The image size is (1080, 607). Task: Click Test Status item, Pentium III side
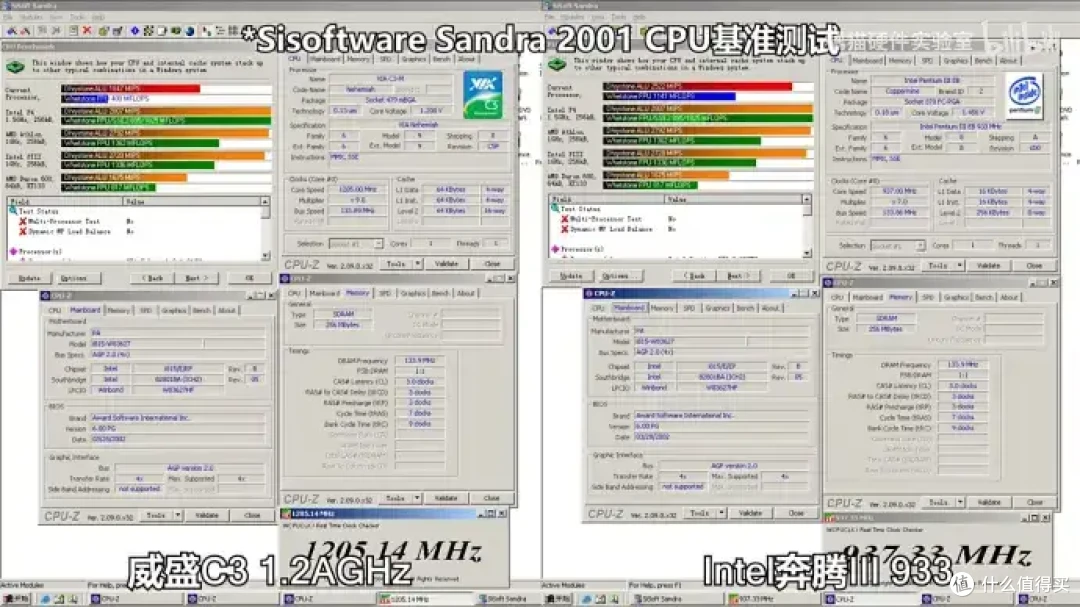[576, 209]
